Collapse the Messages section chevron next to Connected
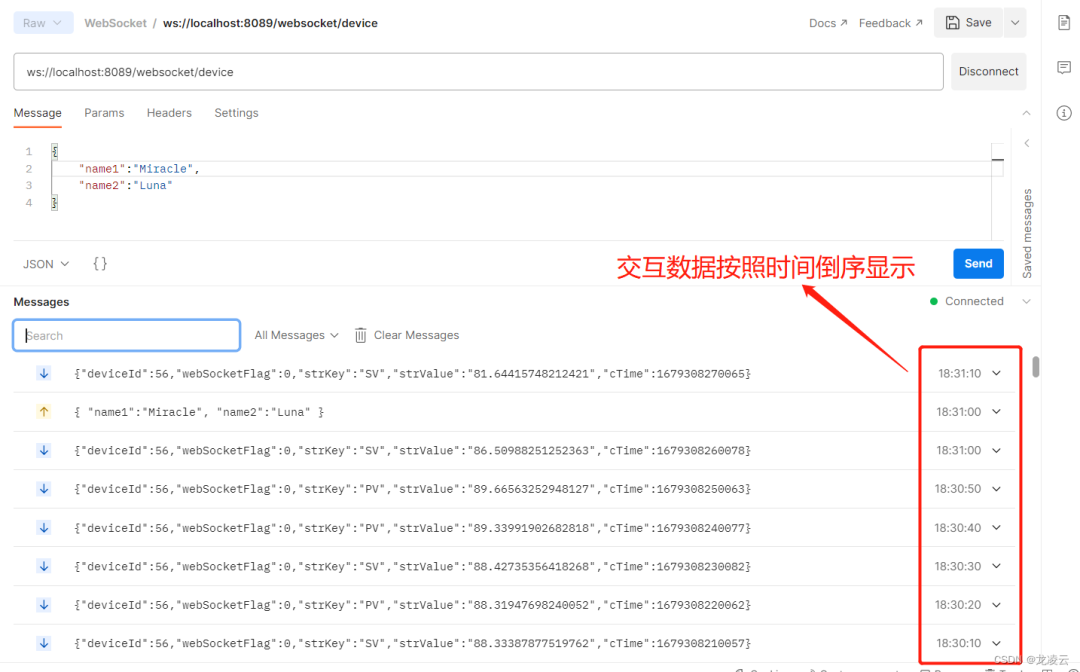 click(x=1026, y=302)
